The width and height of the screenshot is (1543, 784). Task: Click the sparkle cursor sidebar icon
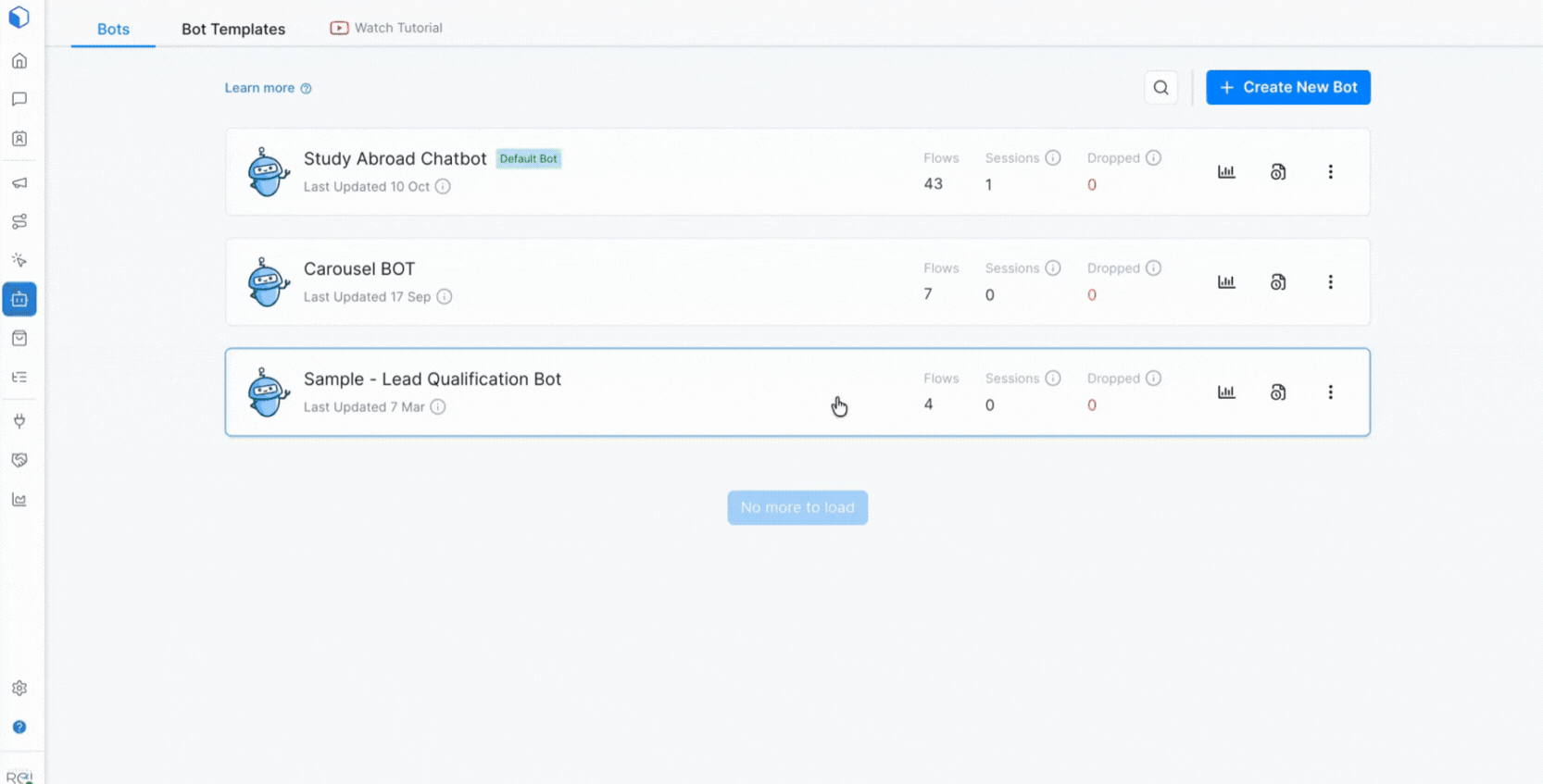coord(19,260)
